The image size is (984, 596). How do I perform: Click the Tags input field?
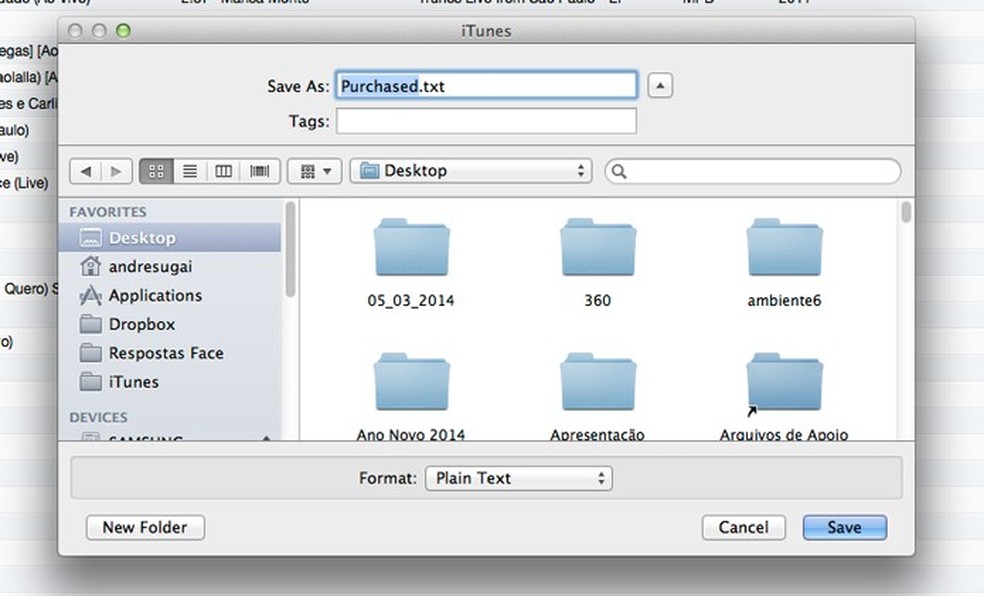click(486, 121)
